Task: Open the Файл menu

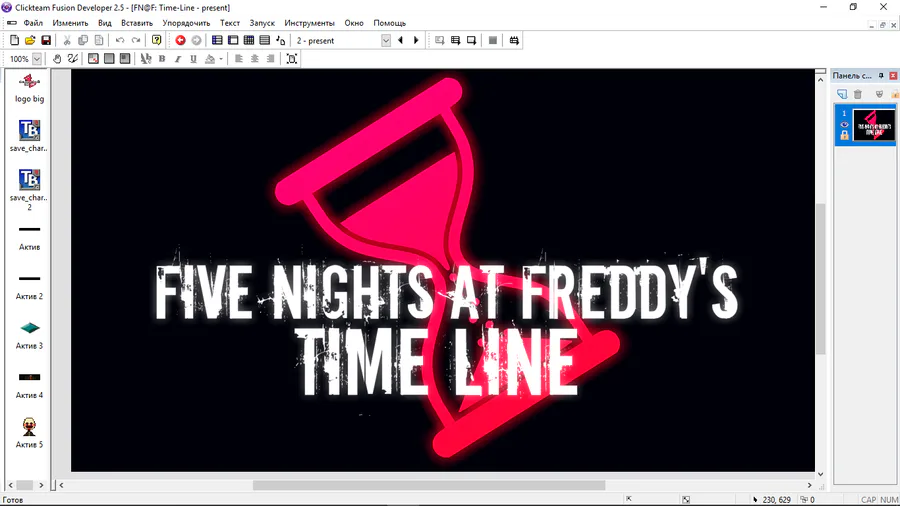Action: (x=33, y=23)
